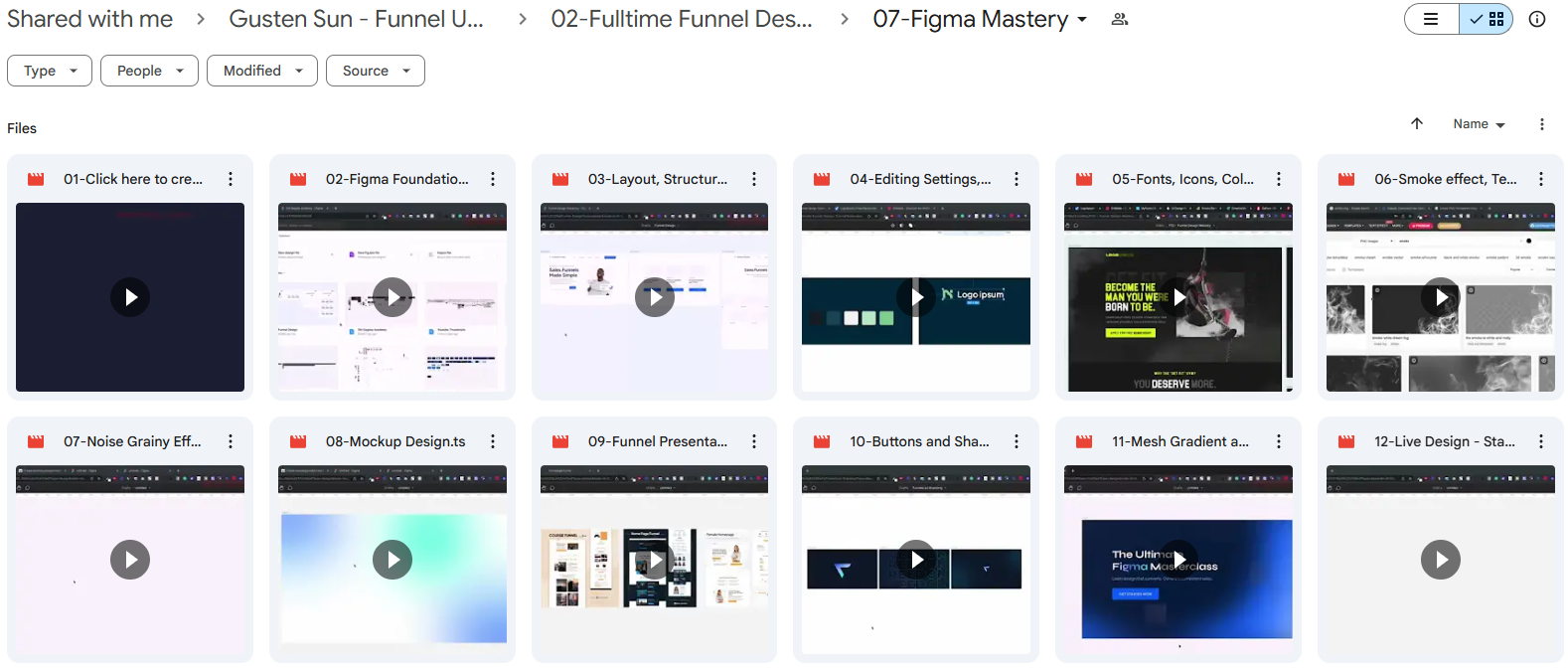The width and height of the screenshot is (1568, 668).
Task: Play the 08-Mockup Design.ts video
Action: click(392, 560)
